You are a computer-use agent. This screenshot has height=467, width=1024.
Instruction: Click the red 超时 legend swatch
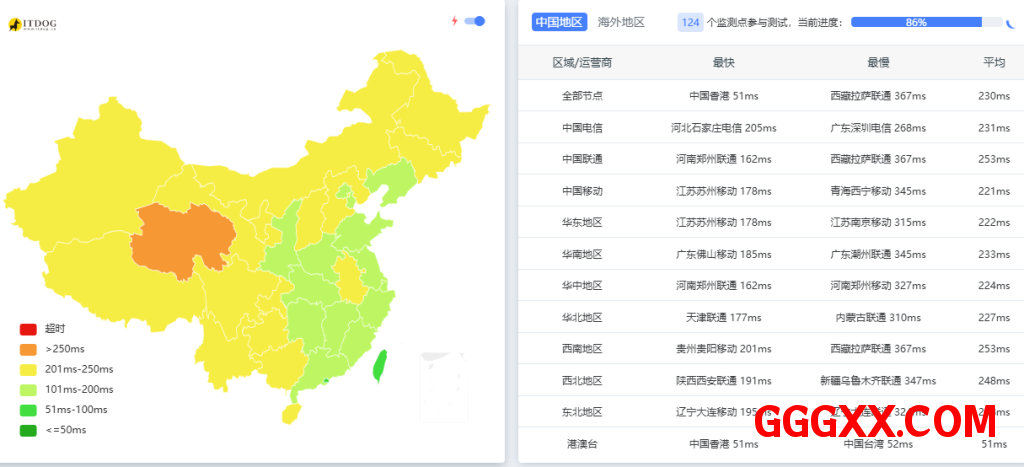[28, 329]
